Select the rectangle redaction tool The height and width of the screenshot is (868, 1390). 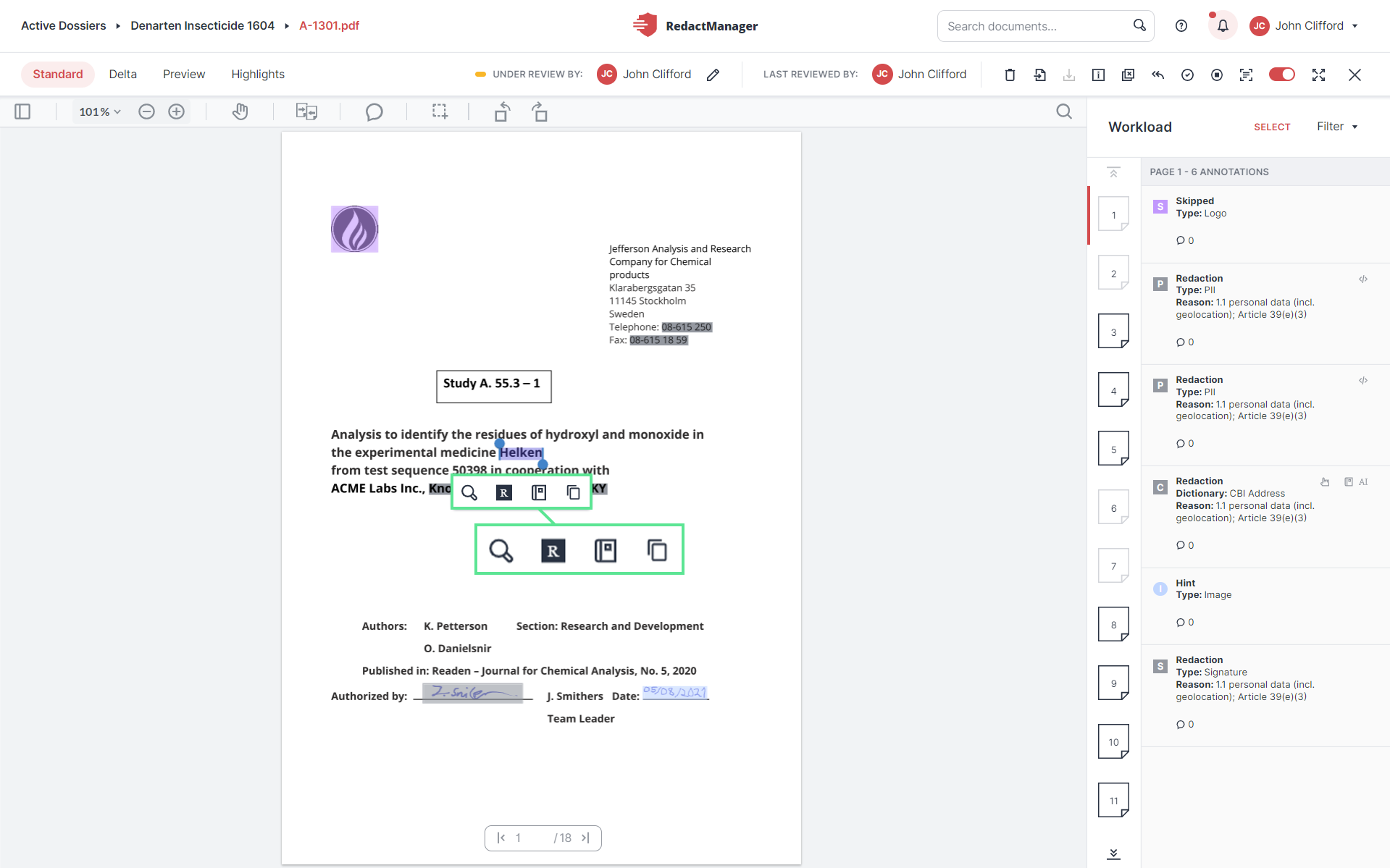[x=440, y=111]
